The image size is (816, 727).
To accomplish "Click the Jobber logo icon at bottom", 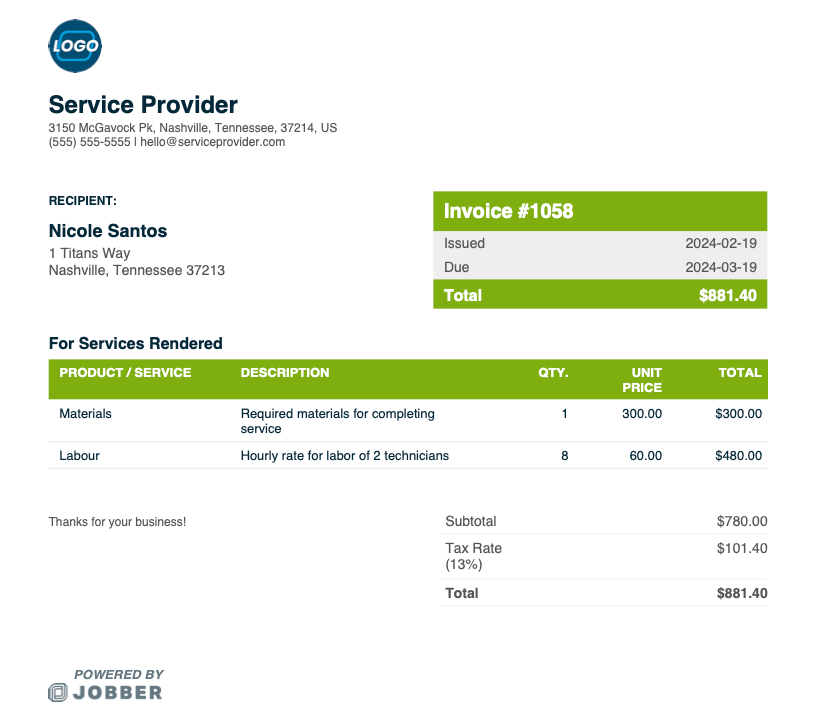I will [x=58, y=692].
